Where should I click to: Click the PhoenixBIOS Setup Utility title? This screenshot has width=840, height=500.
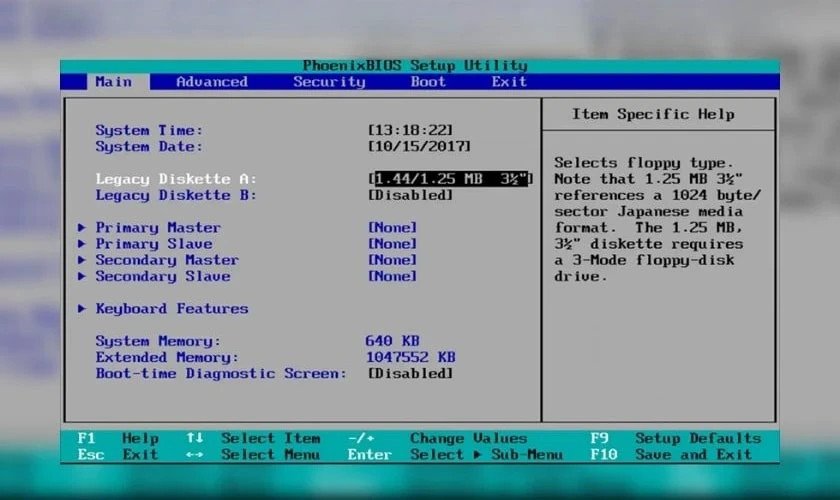(415, 65)
